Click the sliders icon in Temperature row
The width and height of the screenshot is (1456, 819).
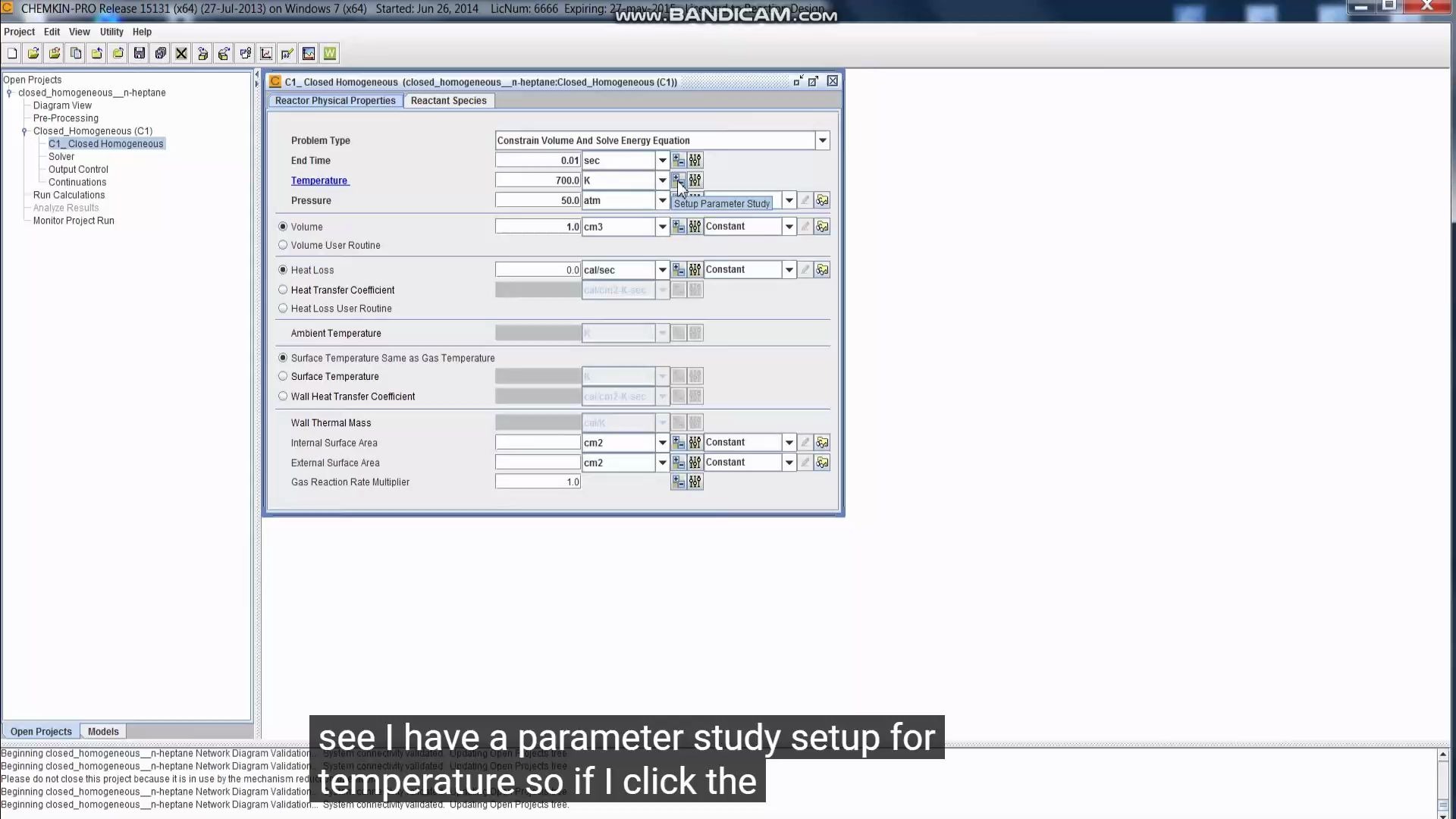(x=695, y=180)
